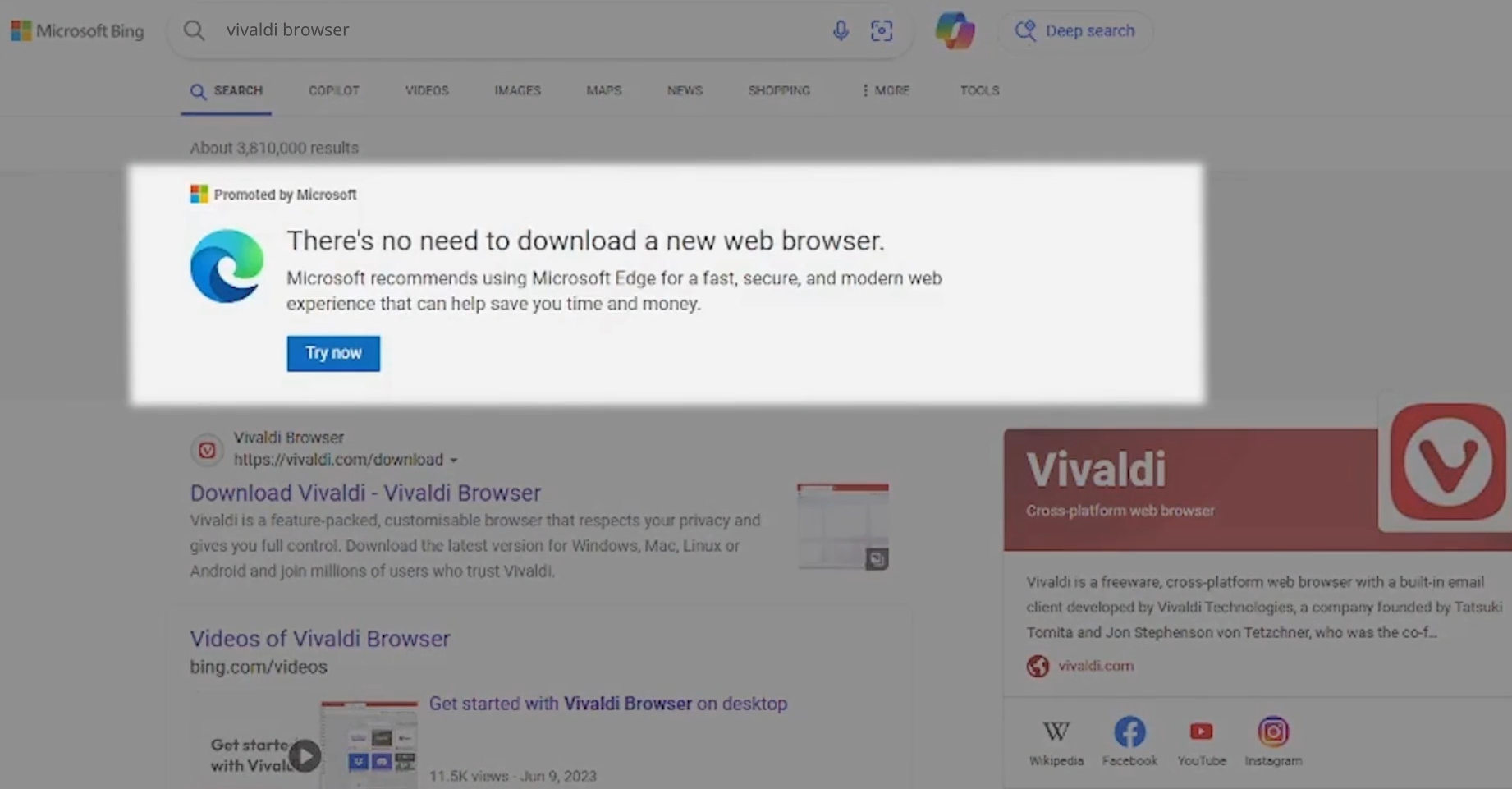Open Vivaldi's Facebook page icon
The height and width of the screenshot is (789, 1512).
tap(1129, 732)
